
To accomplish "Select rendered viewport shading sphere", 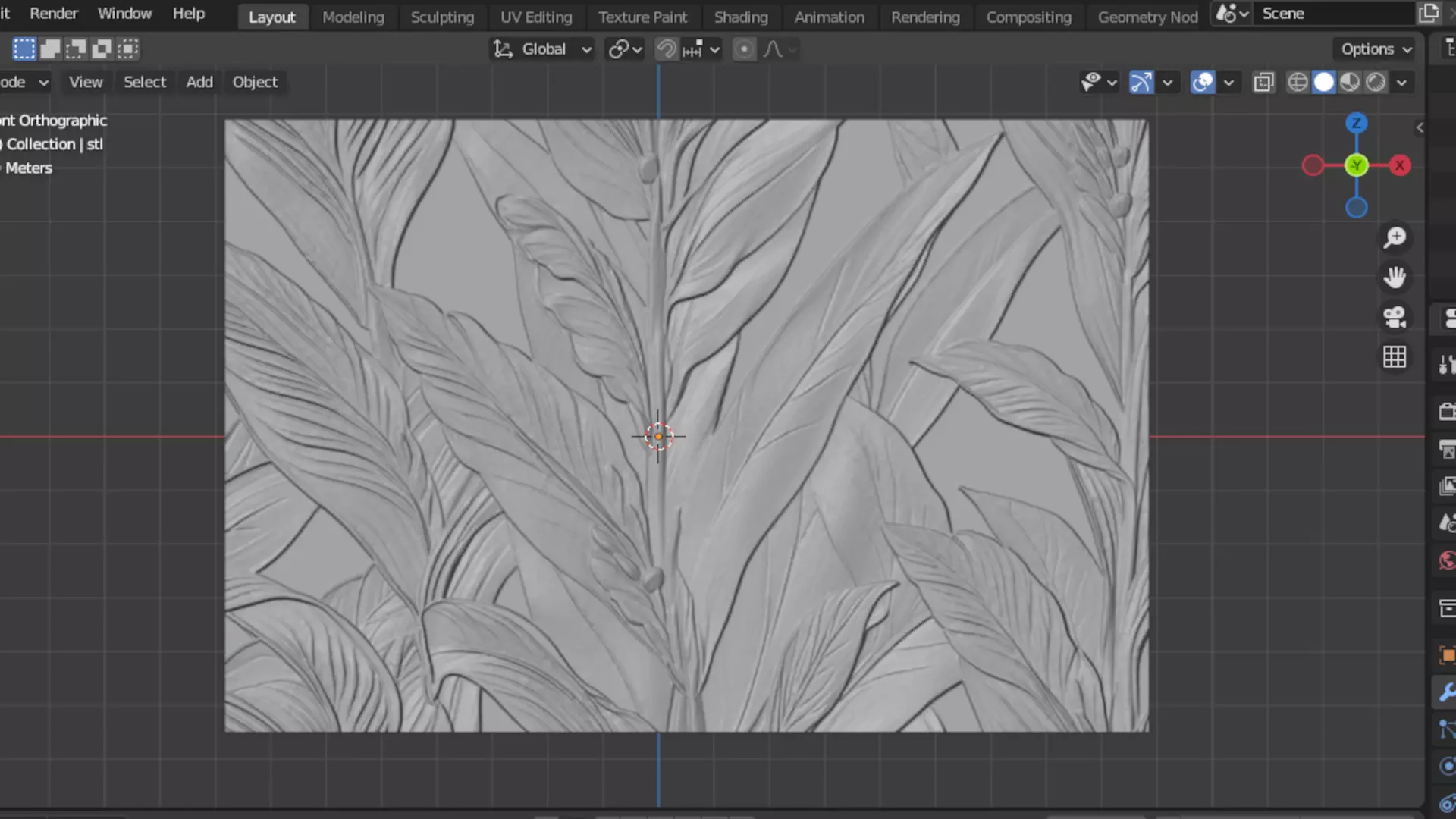I will coord(1376,82).
